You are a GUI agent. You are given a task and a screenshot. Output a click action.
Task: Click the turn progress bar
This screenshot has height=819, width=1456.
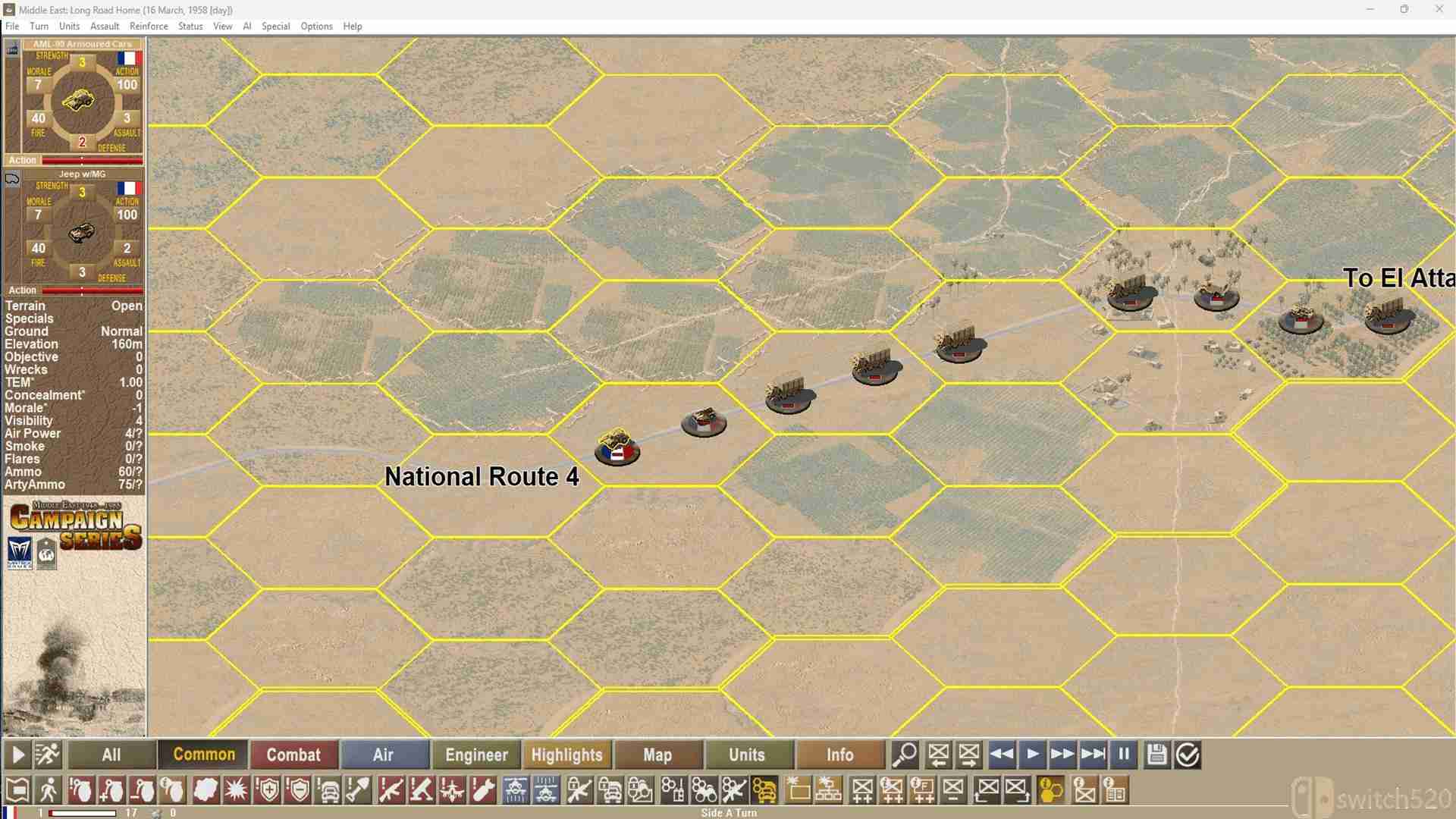[x=82, y=813]
